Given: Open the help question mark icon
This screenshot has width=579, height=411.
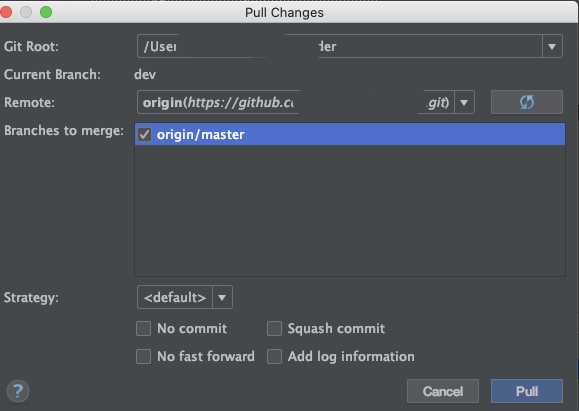Looking at the screenshot, I should (x=18, y=391).
